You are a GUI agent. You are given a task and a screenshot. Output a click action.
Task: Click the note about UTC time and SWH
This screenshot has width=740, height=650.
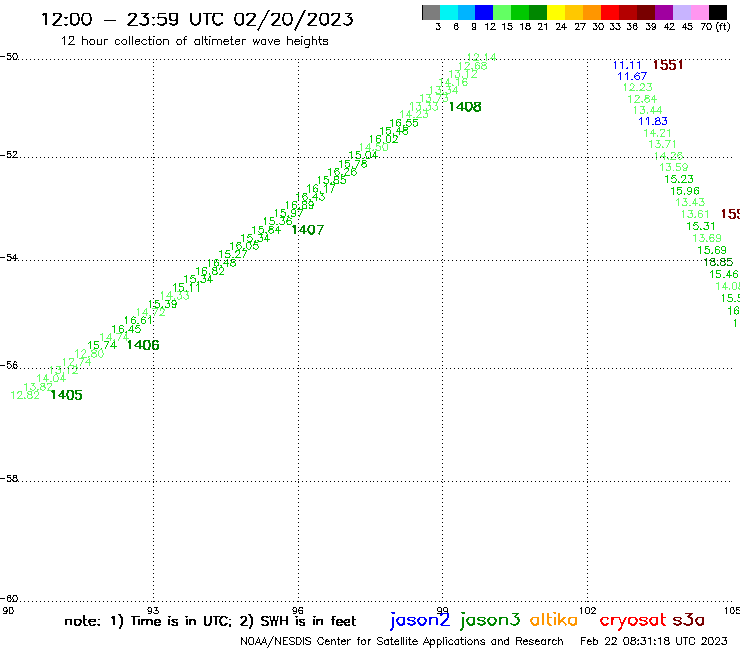(x=210, y=621)
